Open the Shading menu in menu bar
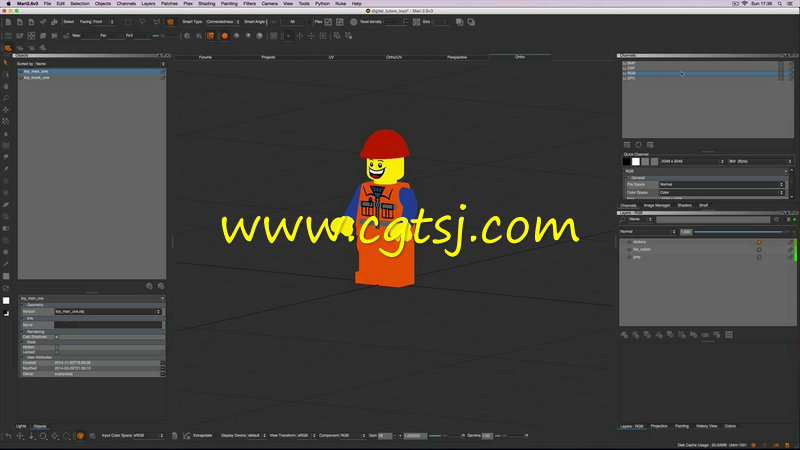Image resolution: width=800 pixels, height=450 pixels. (207, 4)
